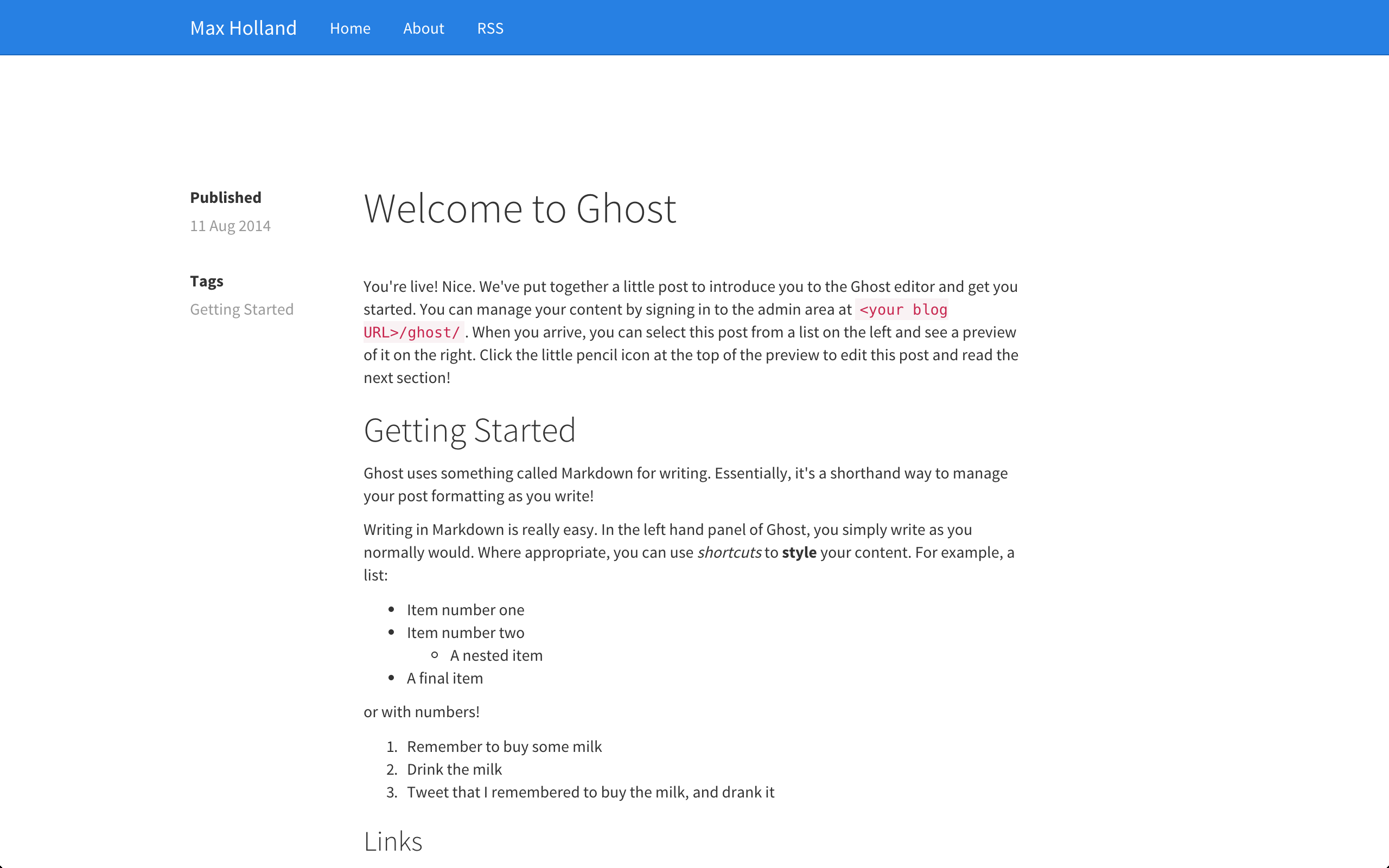Viewport: 1389px width, 868px height.
Task: Click the numbered item Remember to buy some milk
Action: pos(504,746)
